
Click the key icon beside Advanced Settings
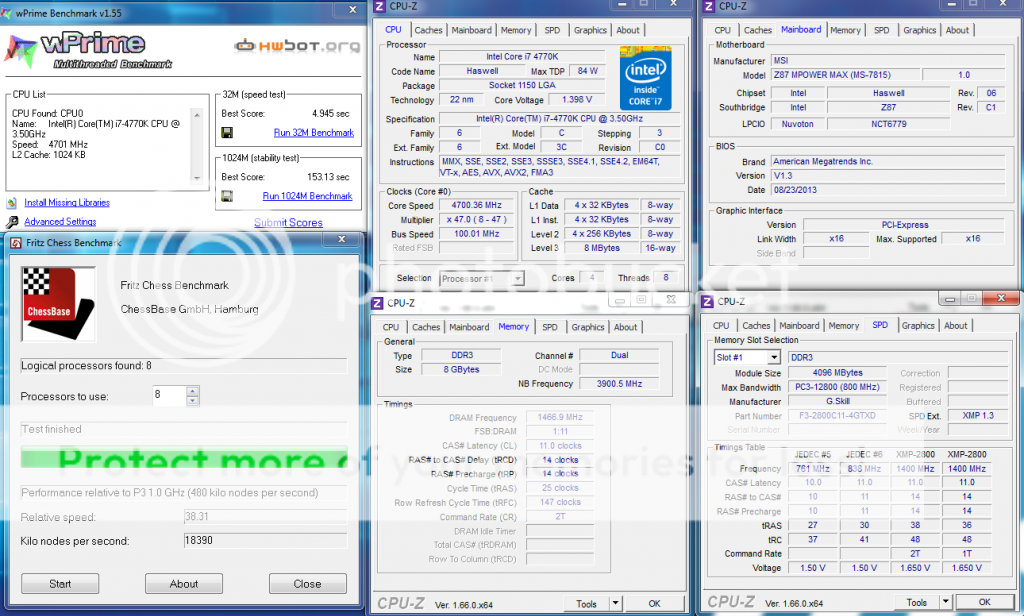click(13, 222)
